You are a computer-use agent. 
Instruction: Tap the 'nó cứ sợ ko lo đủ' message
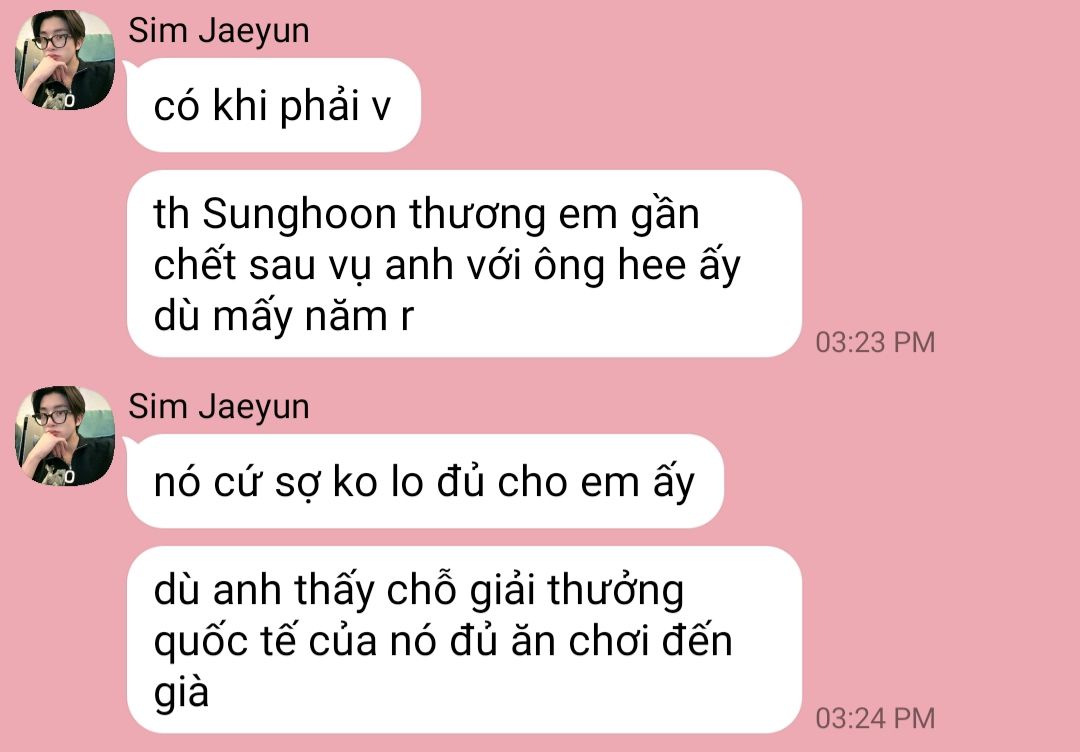coord(425,481)
